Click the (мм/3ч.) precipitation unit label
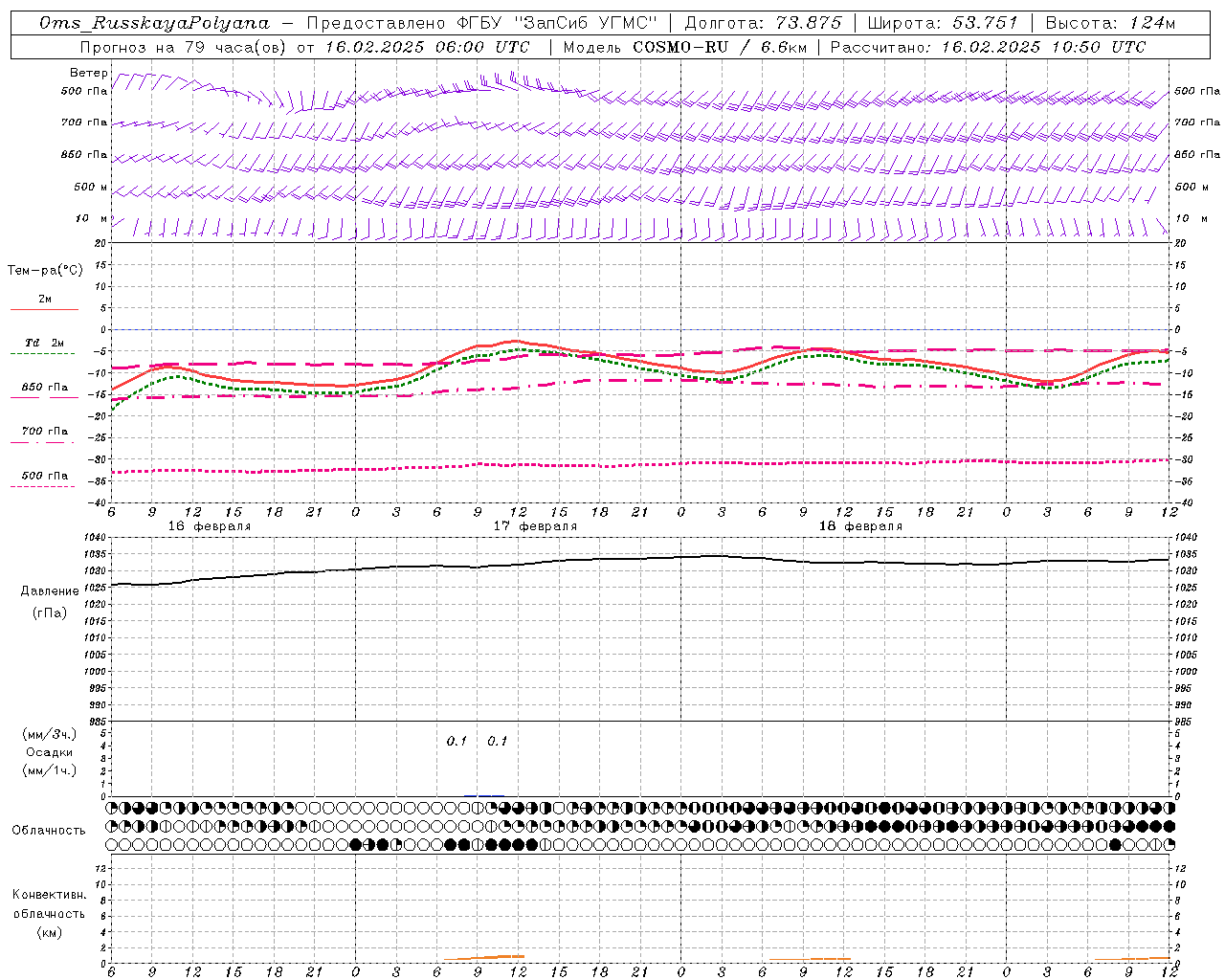The image size is (1225, 980). [49, 734]
